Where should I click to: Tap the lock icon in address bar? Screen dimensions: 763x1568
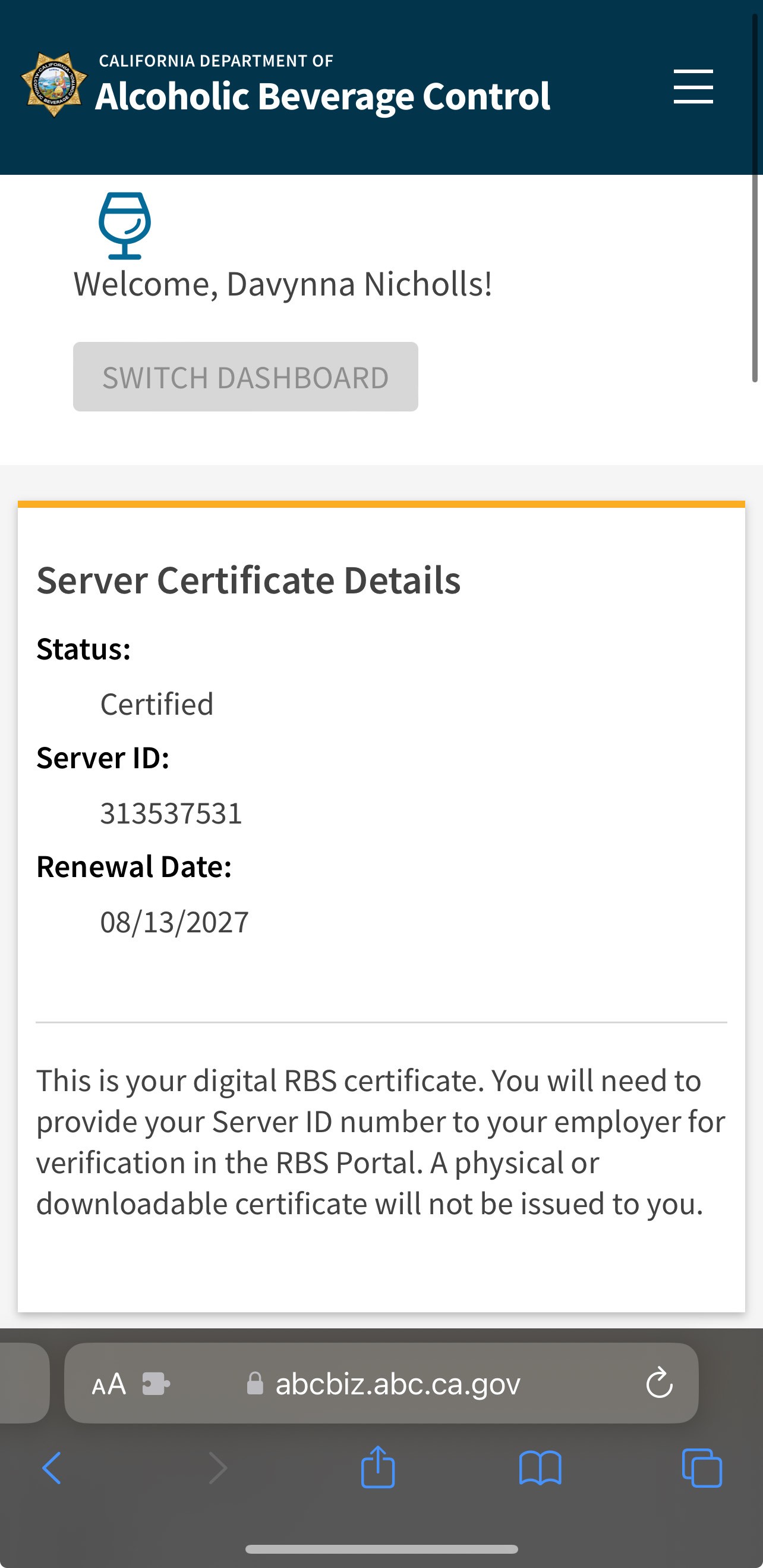coord(255,1384)
